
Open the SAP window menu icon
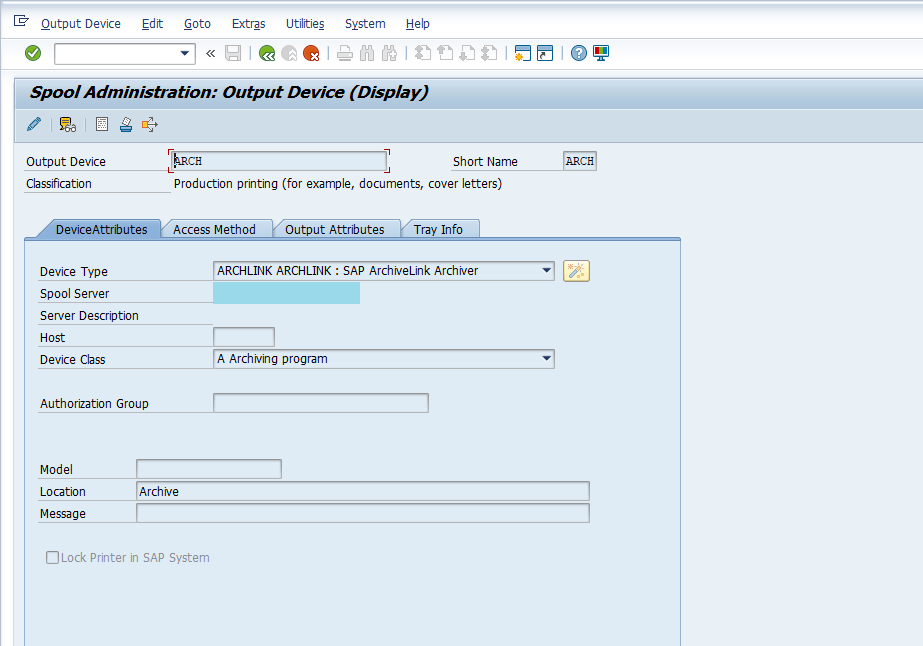[21, 21]
